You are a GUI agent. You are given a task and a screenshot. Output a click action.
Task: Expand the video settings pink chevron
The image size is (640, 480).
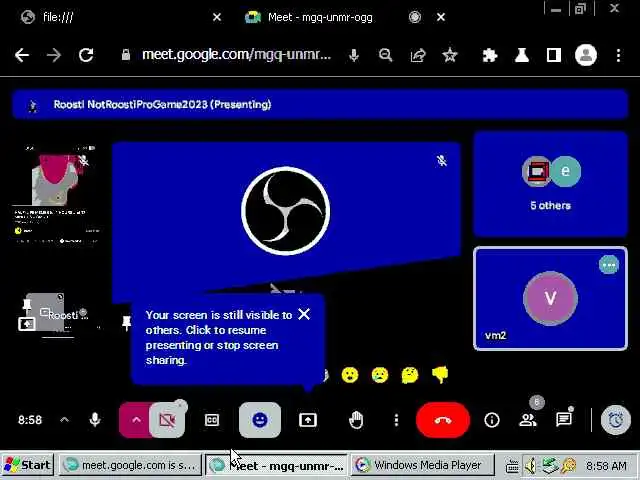point(136,420)
